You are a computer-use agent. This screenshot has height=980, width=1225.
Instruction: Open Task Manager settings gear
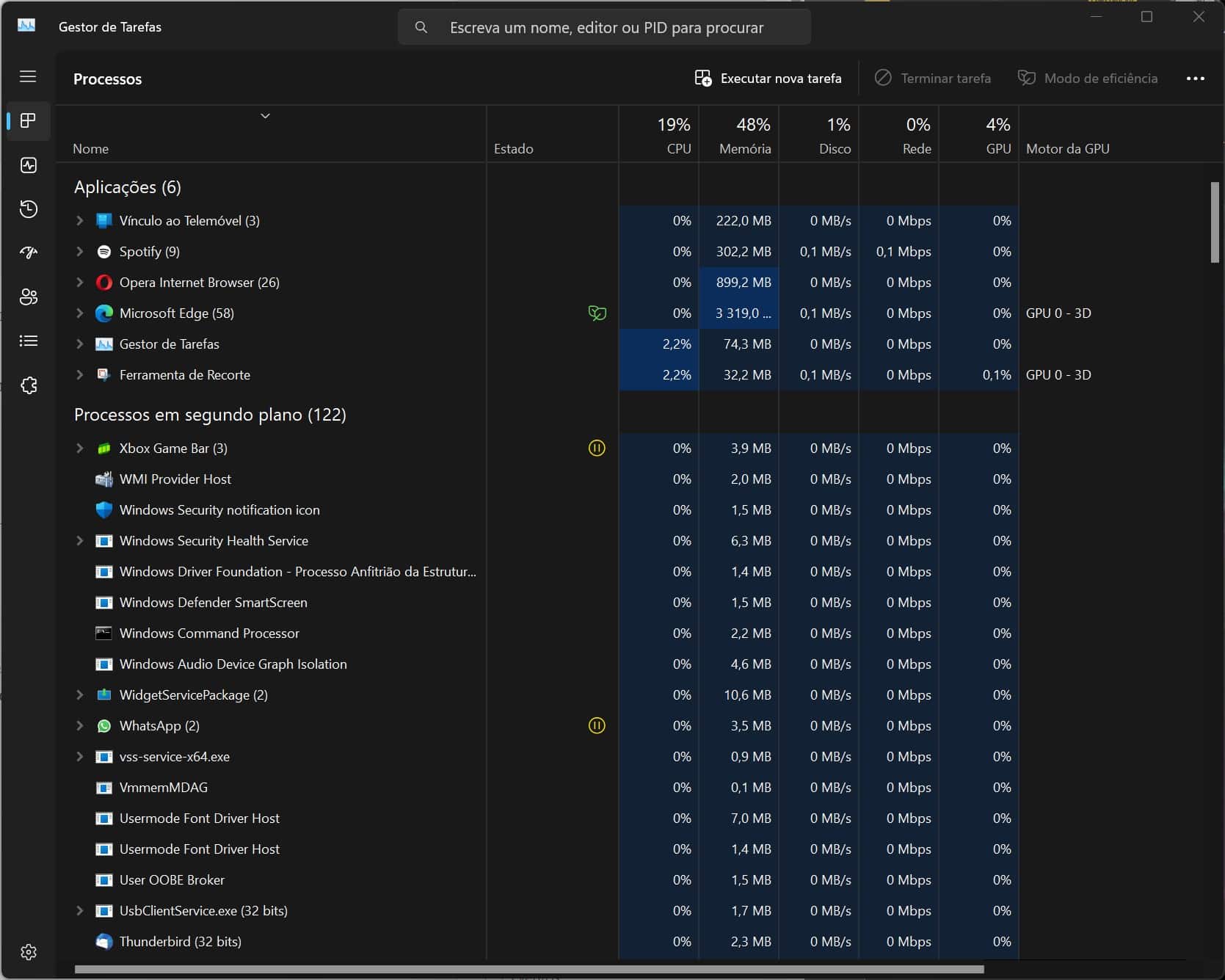[x=29, y=952]
